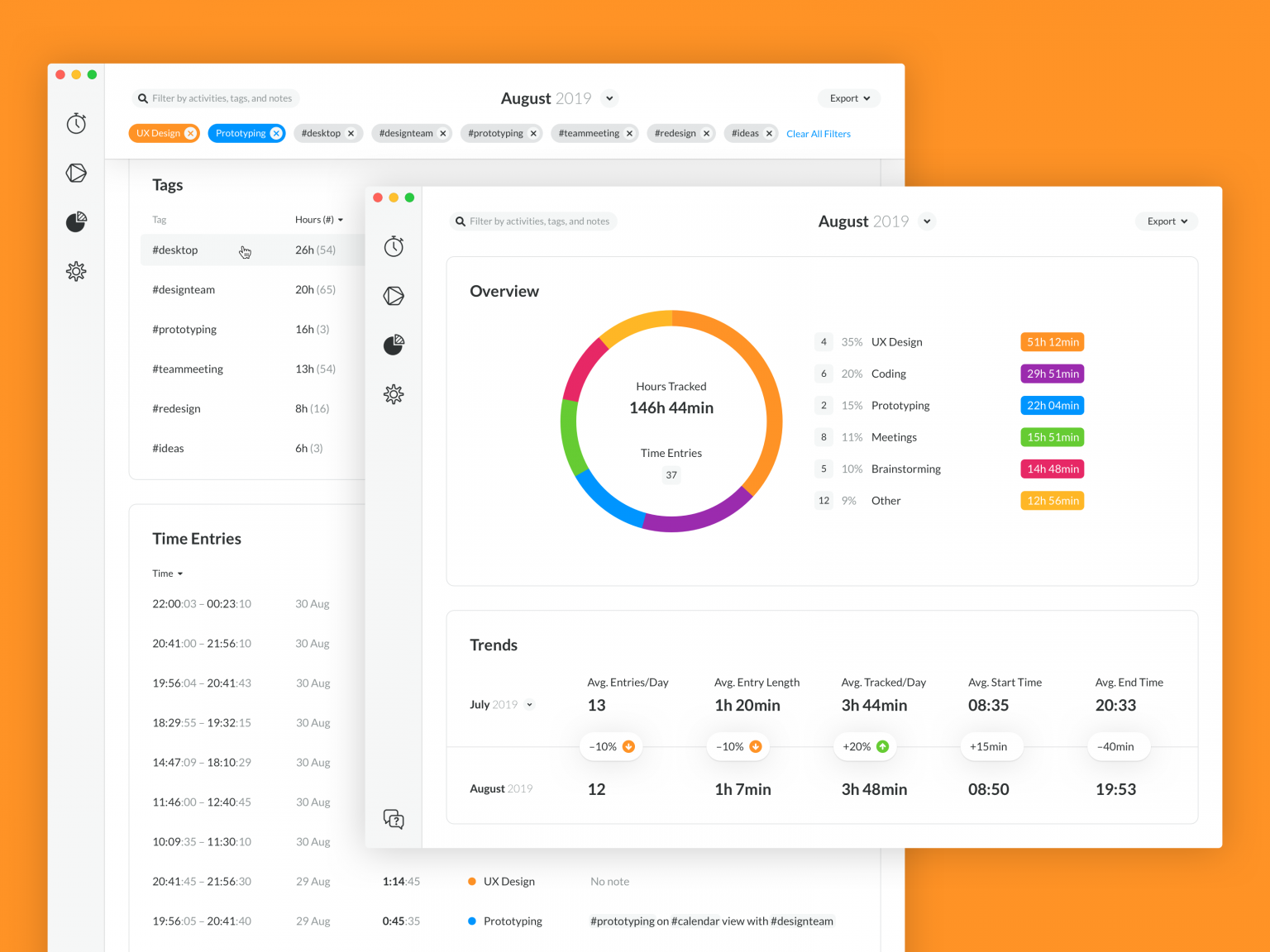Click the Clear All Filters link
The width and height of the screenshot is (1270, 952).
point(819,134)
